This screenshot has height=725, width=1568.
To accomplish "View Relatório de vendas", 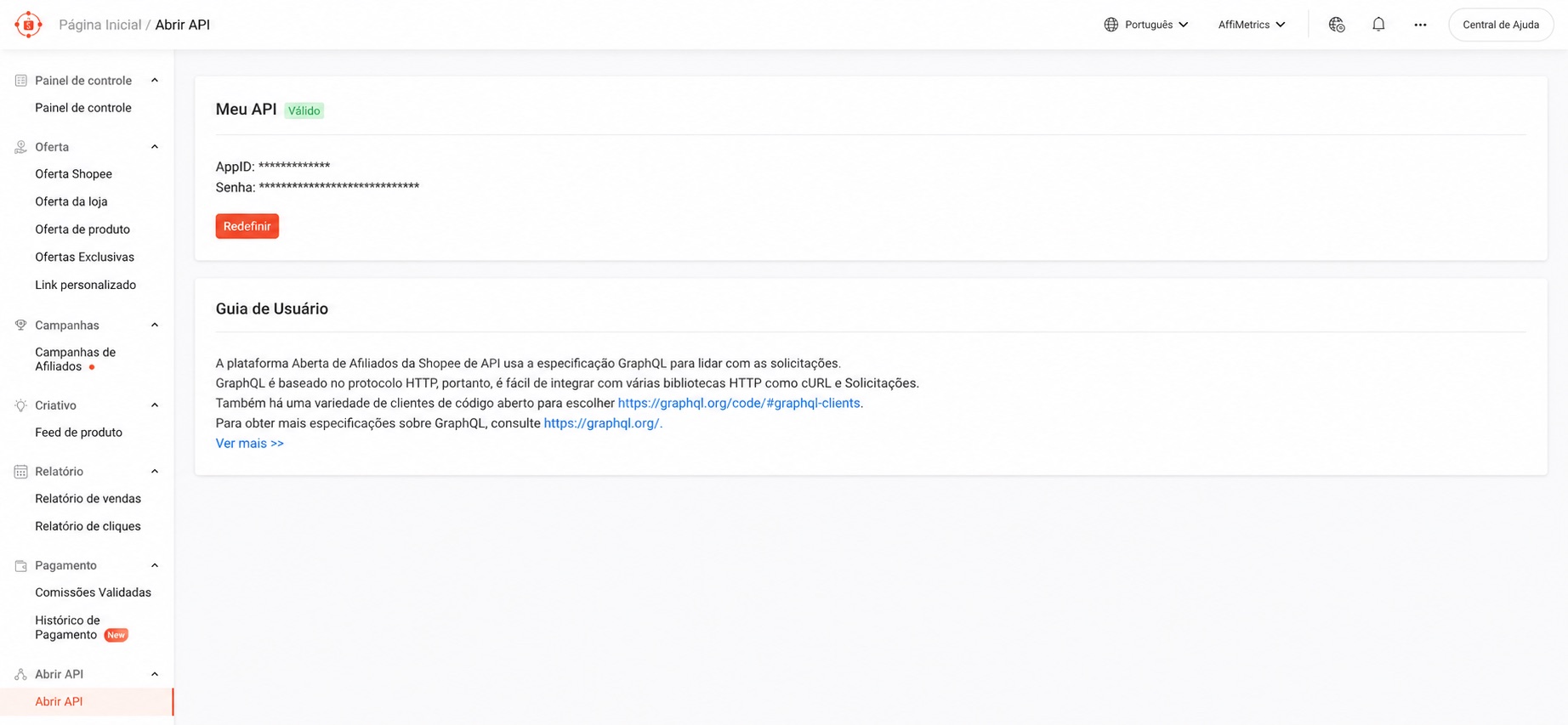I will click(x=88, y=499).
